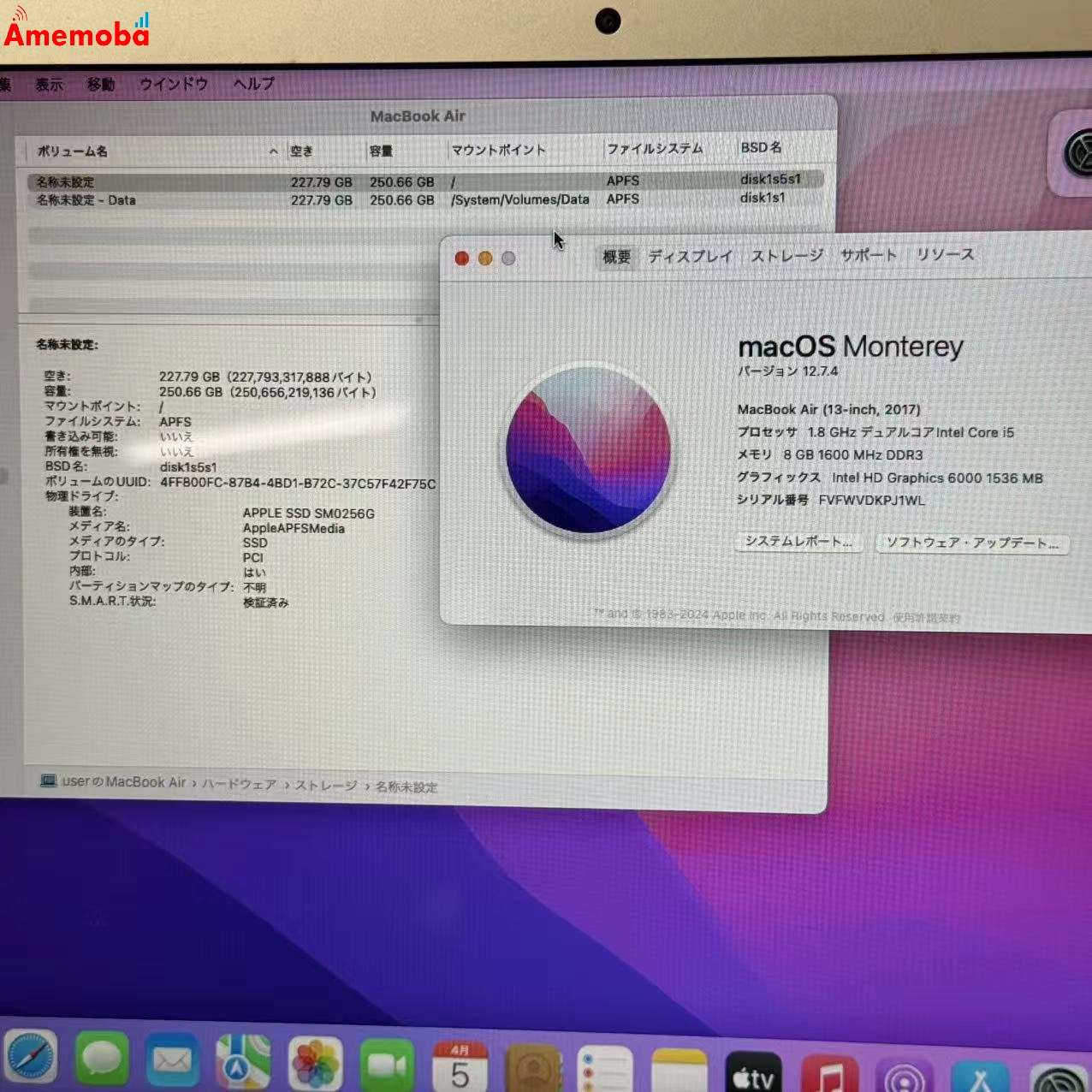Switch to the ディスプレイ tab
Viewport: 1092px width, 1092px height.
pyautogui.click(x=690, y=255)
